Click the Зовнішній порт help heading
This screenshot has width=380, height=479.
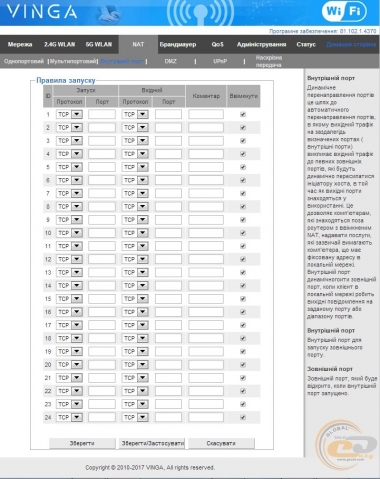(x=330, y=369)
